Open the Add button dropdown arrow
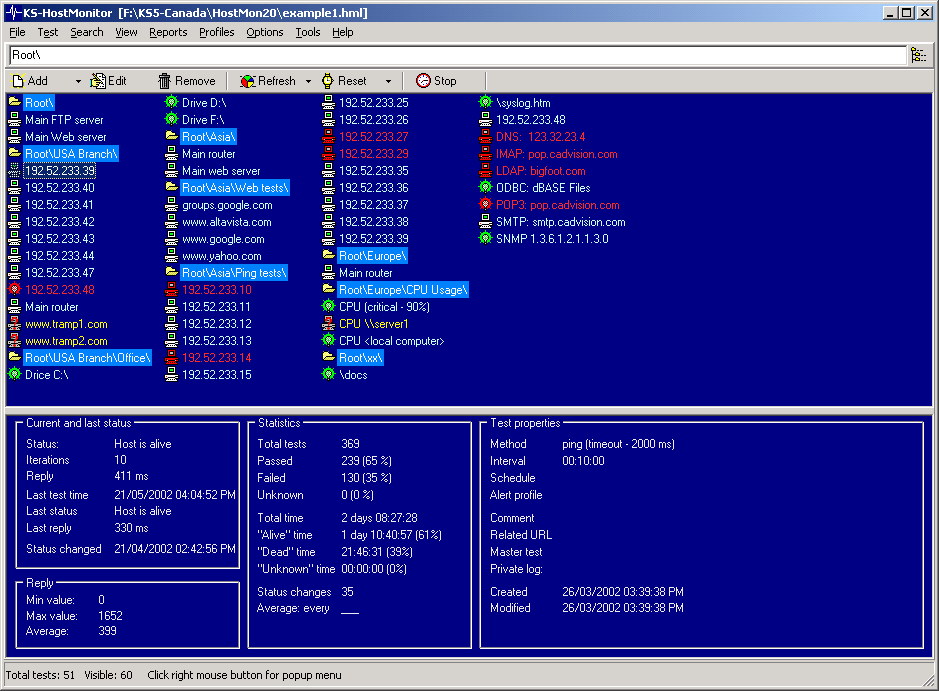 coord(78,81)
